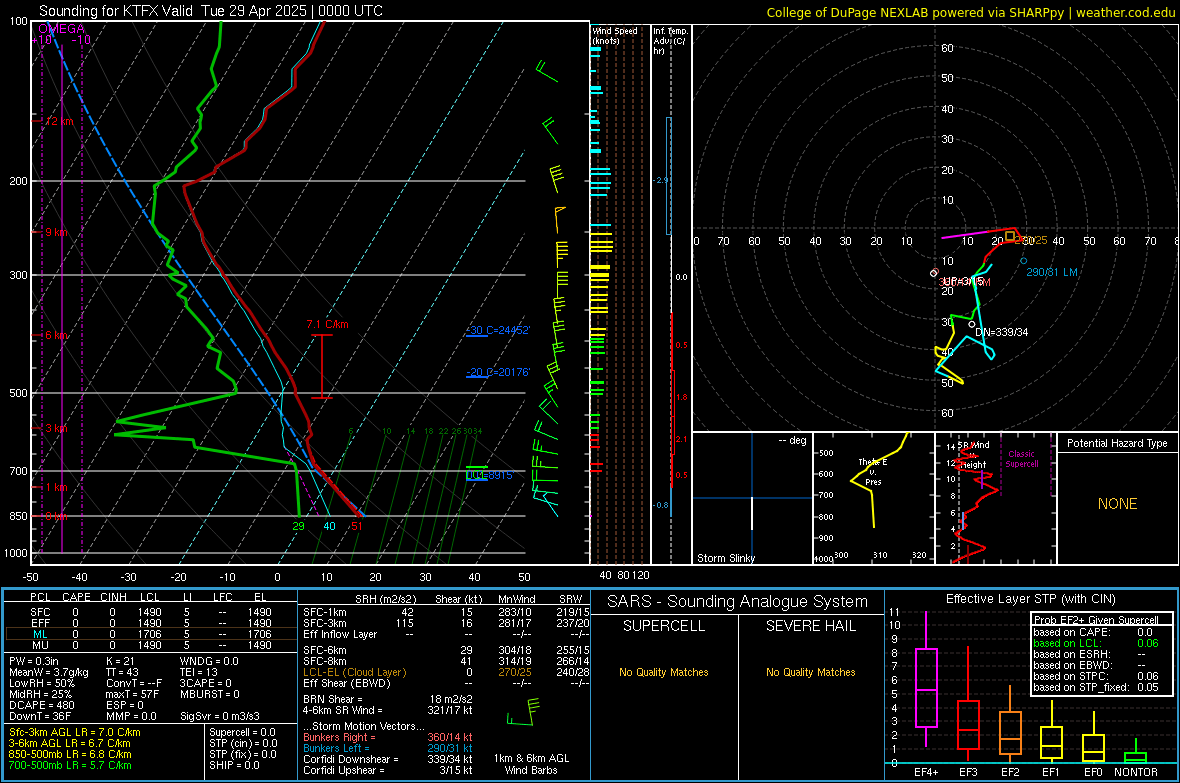
Task: Click the green surface dewpoint value 29
Action: (299, 526)
